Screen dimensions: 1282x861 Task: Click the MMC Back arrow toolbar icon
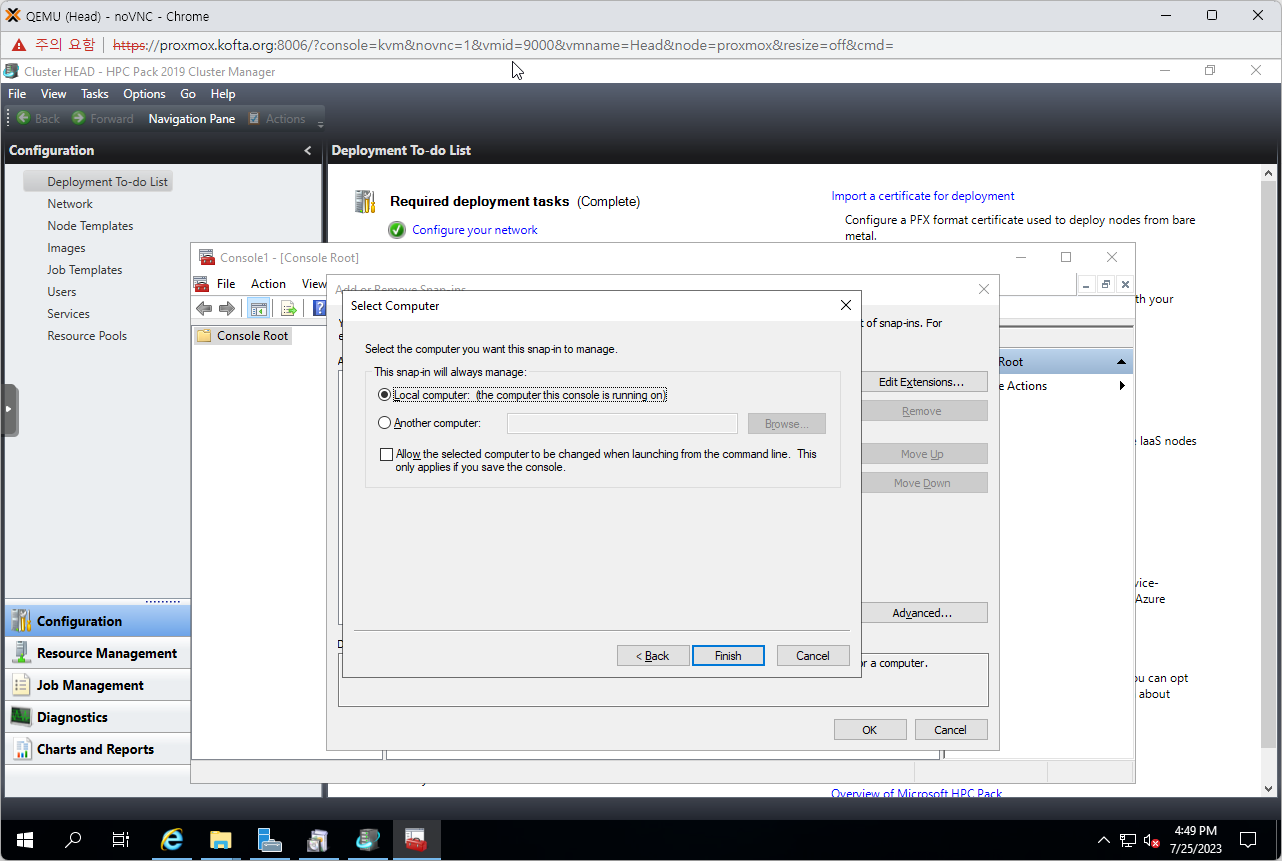click(x=204, y=308)
